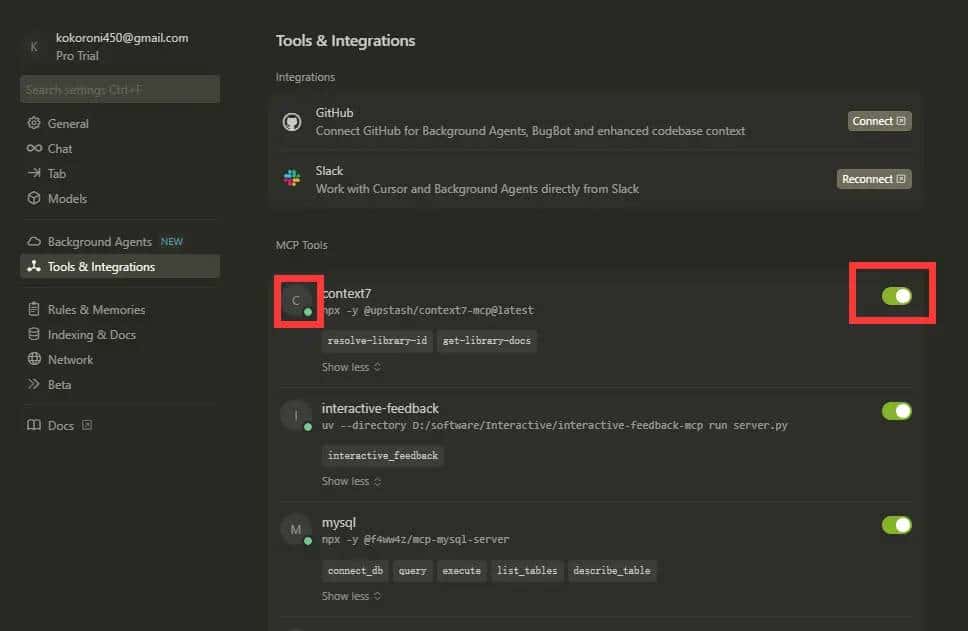Click the interactive-feedback server avatar icon
Screen dimensions: 968x631
296,416
